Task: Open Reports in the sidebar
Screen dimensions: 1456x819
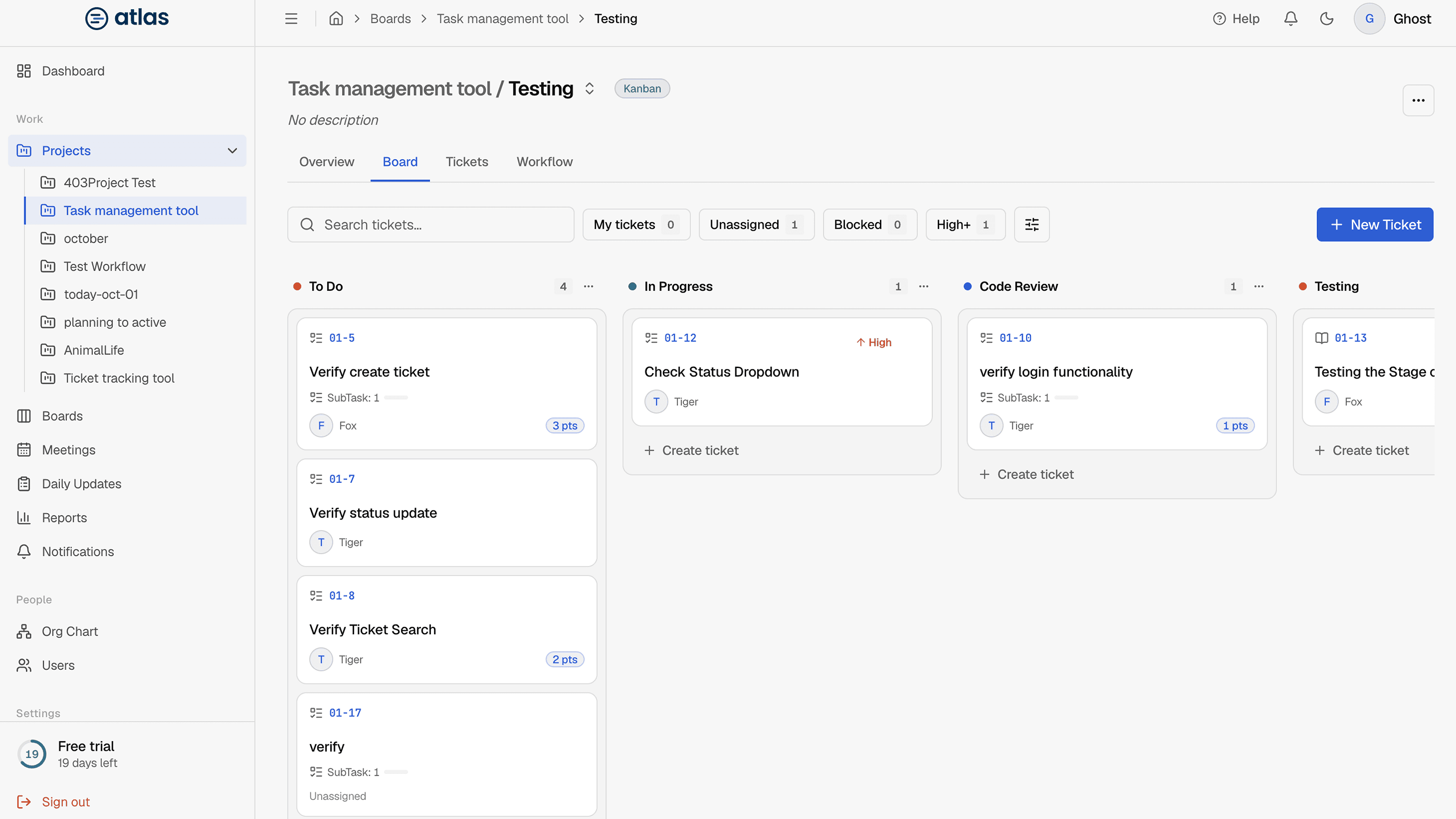Action: [x=127, y=518]
